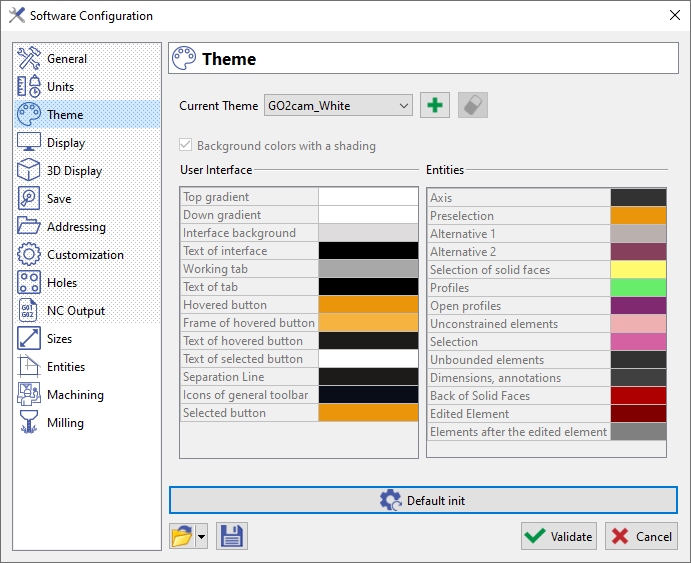Switch to the Machining settings section
The width and height of the screenshot is (691, 563).
pyautogui.click(x=73, y=395)
